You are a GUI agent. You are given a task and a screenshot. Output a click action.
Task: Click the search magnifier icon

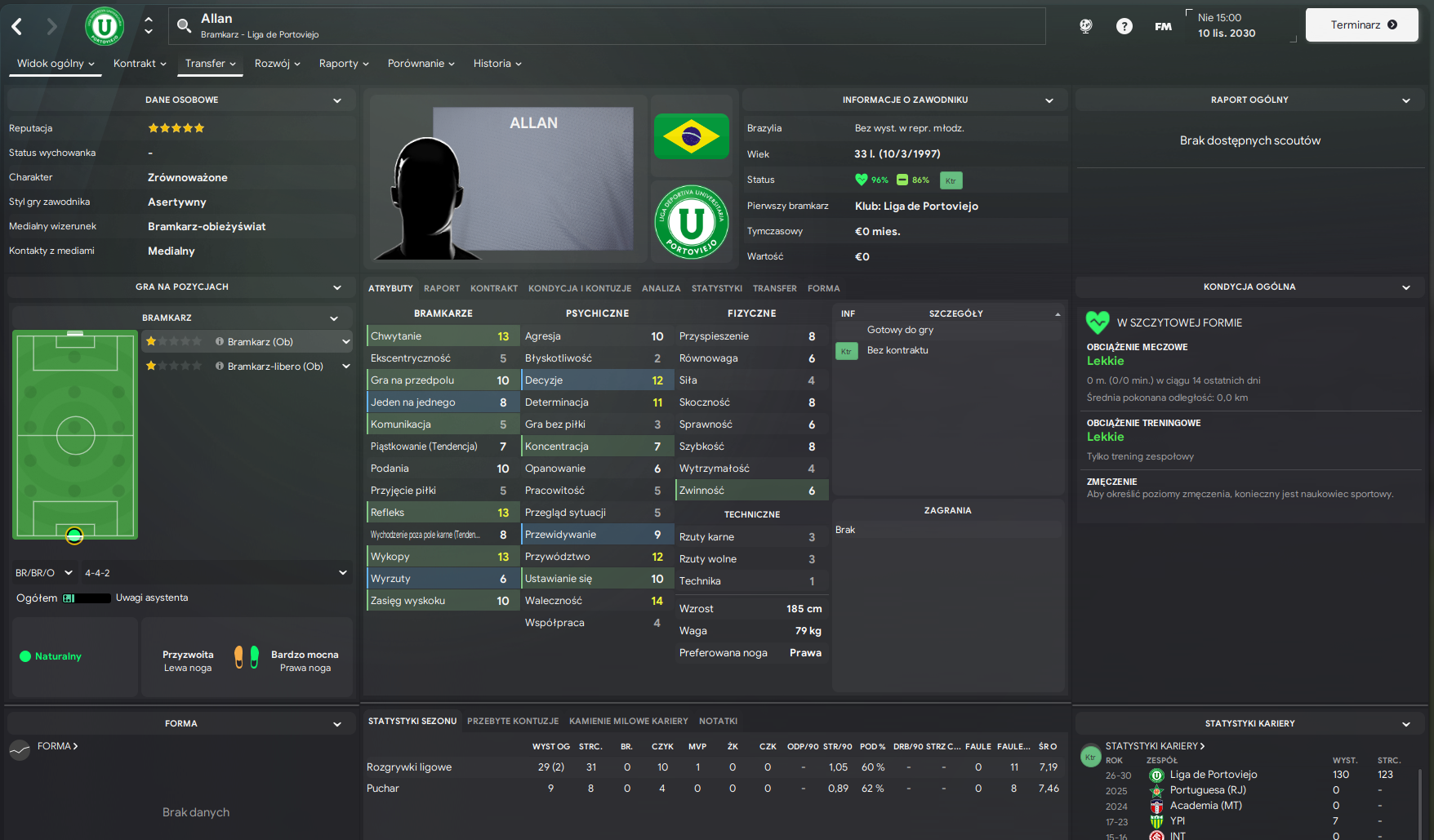[x=185, y=25]
